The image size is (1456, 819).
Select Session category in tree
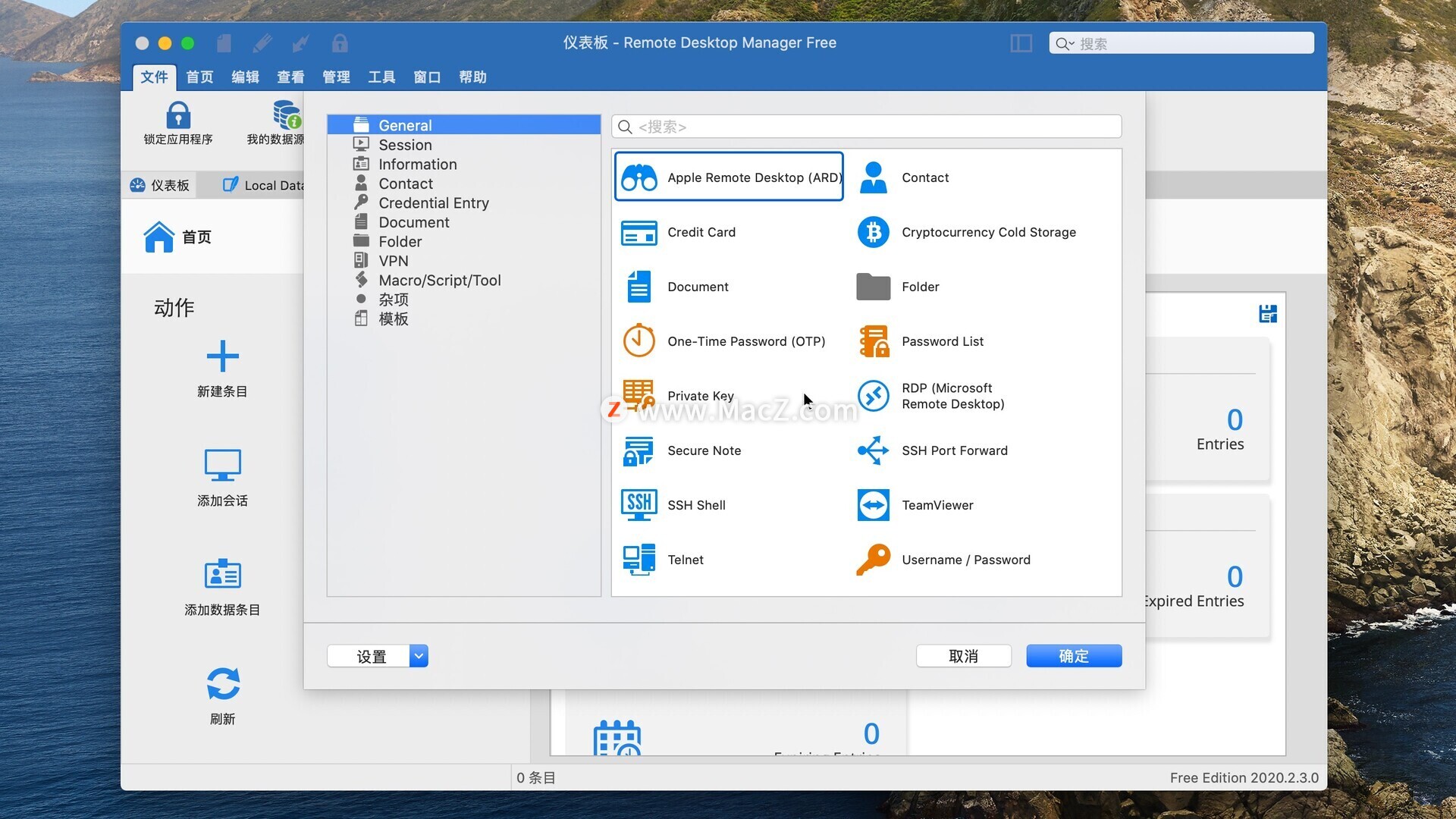405,145
